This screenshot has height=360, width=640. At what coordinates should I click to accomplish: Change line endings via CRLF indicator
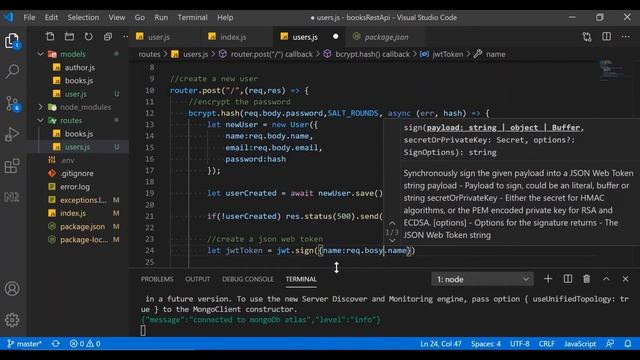(x=547, y=344)
